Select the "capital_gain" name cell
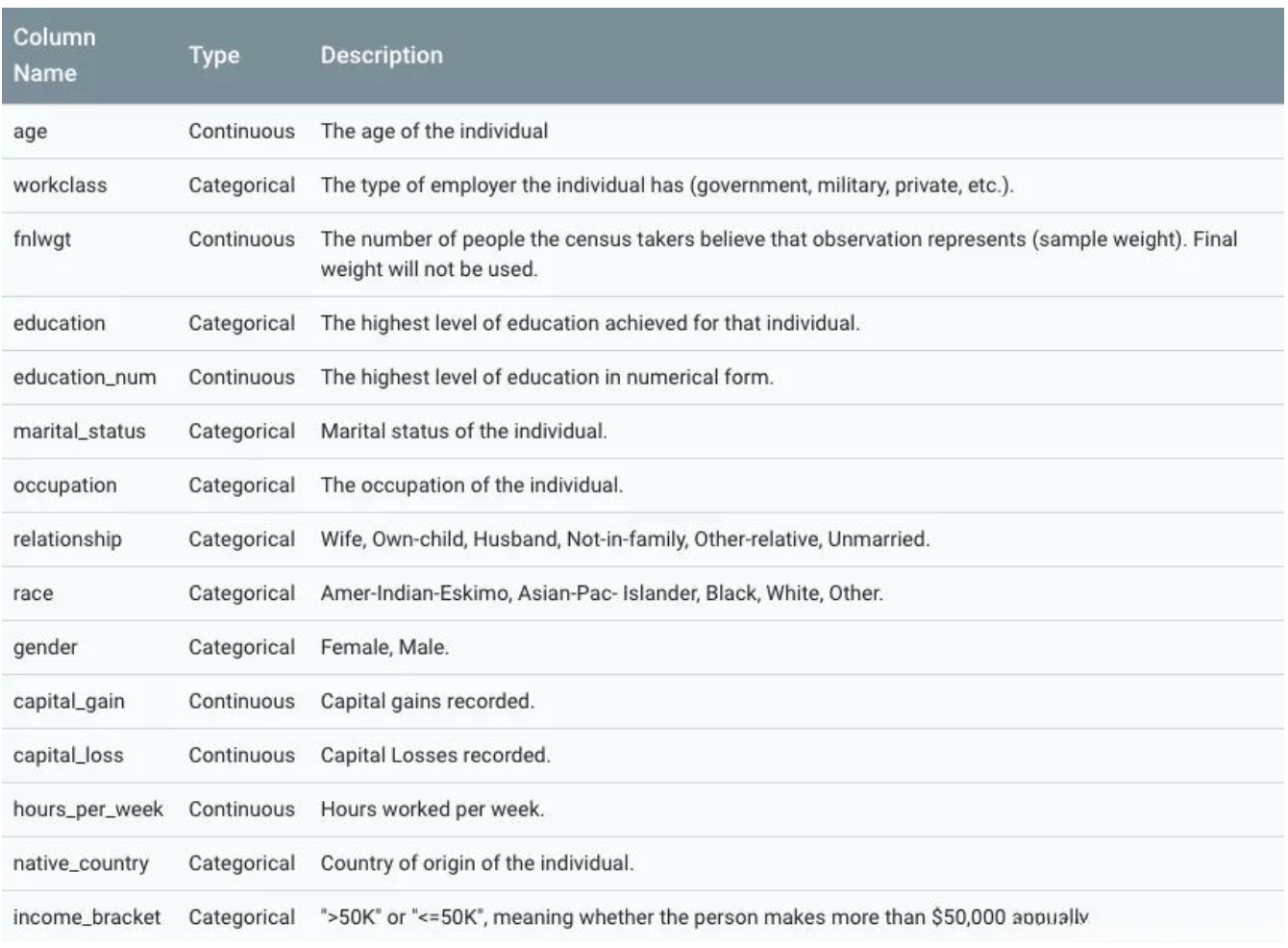 pyautogui.click(x=69, y=701)
